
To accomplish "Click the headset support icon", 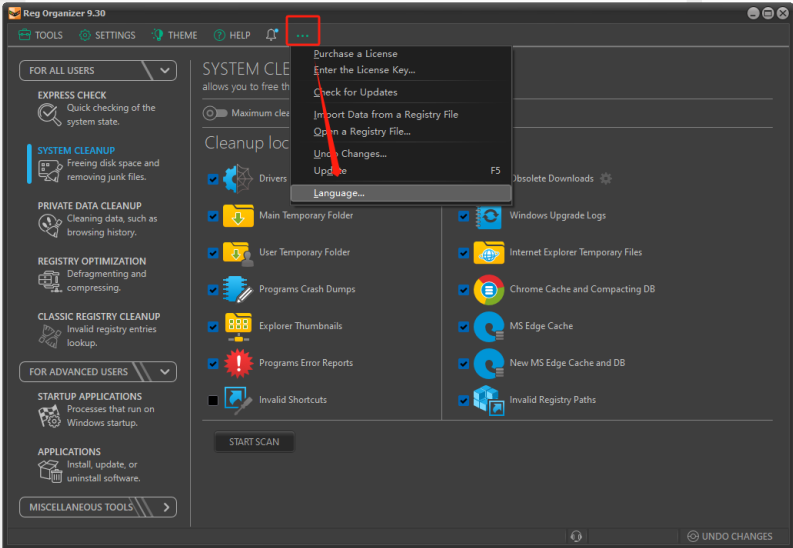I will tap(576, 536).
